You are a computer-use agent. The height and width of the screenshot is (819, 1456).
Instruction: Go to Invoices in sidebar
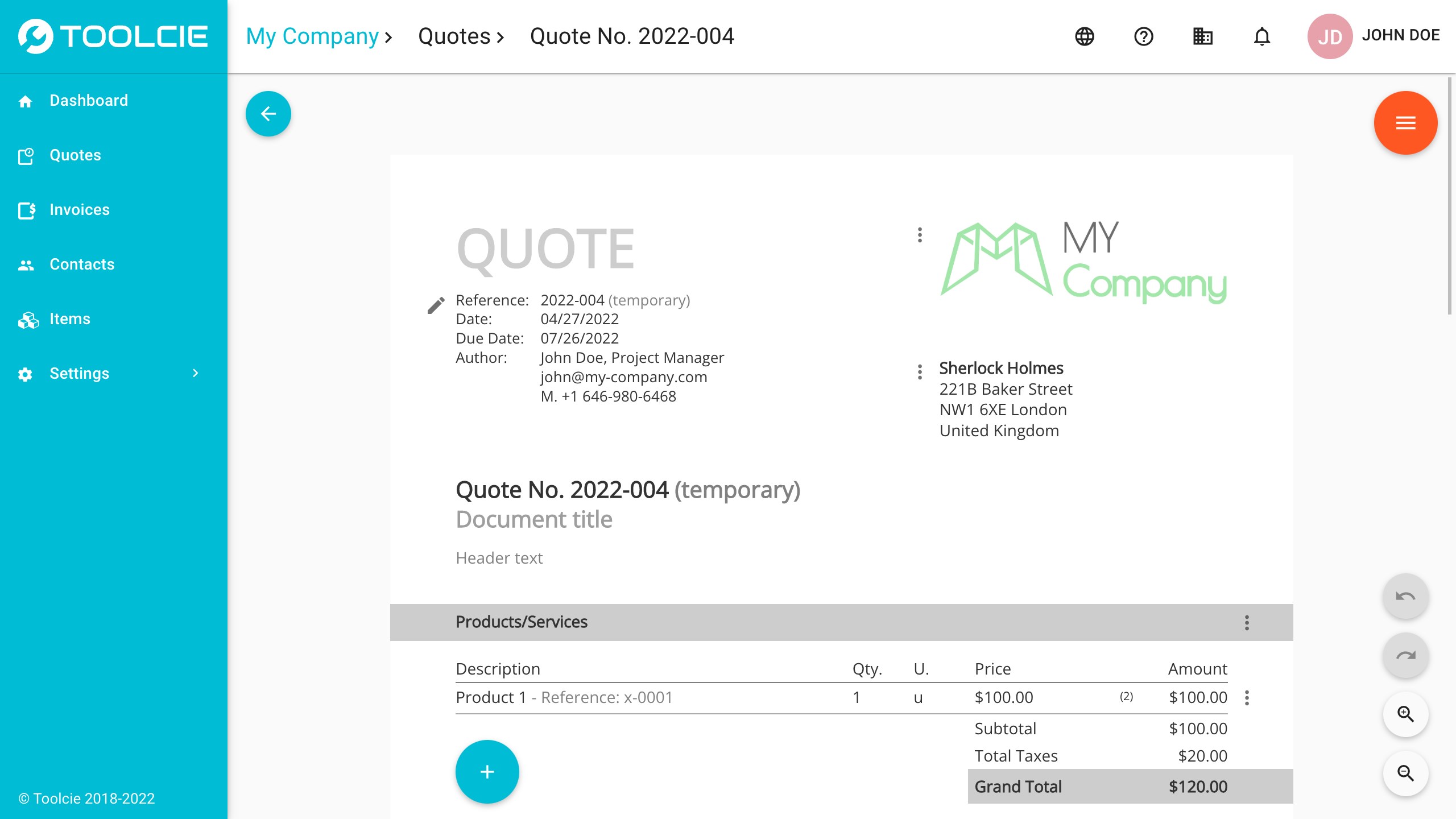[79, 209]
